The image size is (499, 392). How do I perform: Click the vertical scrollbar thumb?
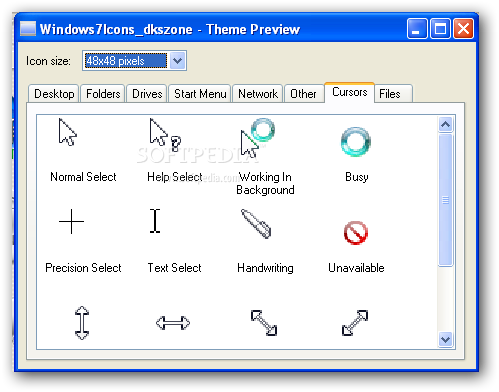(x=445, y=200)
